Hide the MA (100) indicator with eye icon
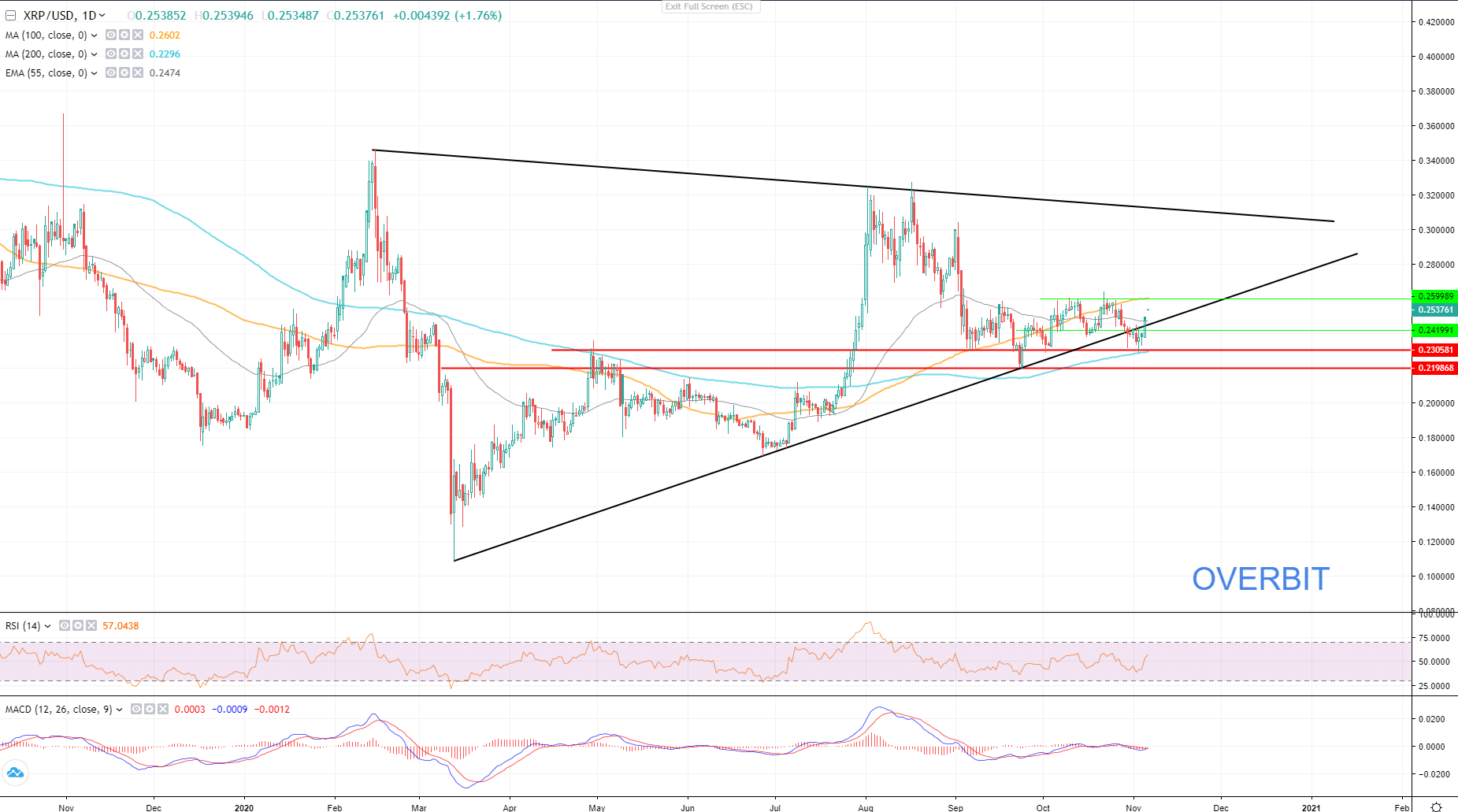This screenshot has height=812, width=1458. pos(111,35)
